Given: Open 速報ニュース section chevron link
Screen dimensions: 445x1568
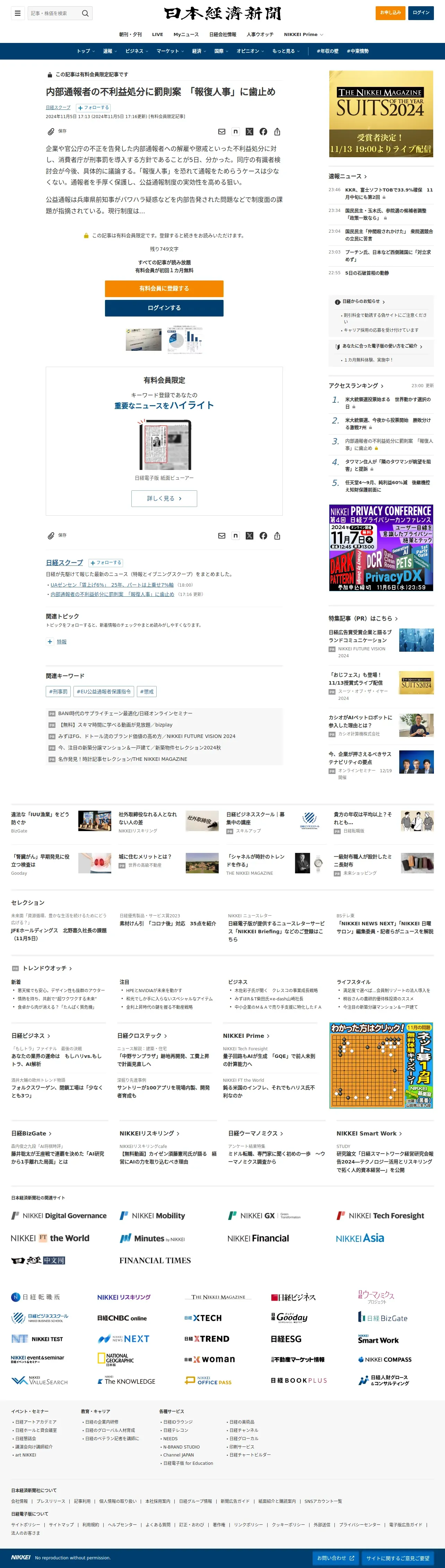Looking at the screenshot, I should pyautogui.click(x=348, y=177).
